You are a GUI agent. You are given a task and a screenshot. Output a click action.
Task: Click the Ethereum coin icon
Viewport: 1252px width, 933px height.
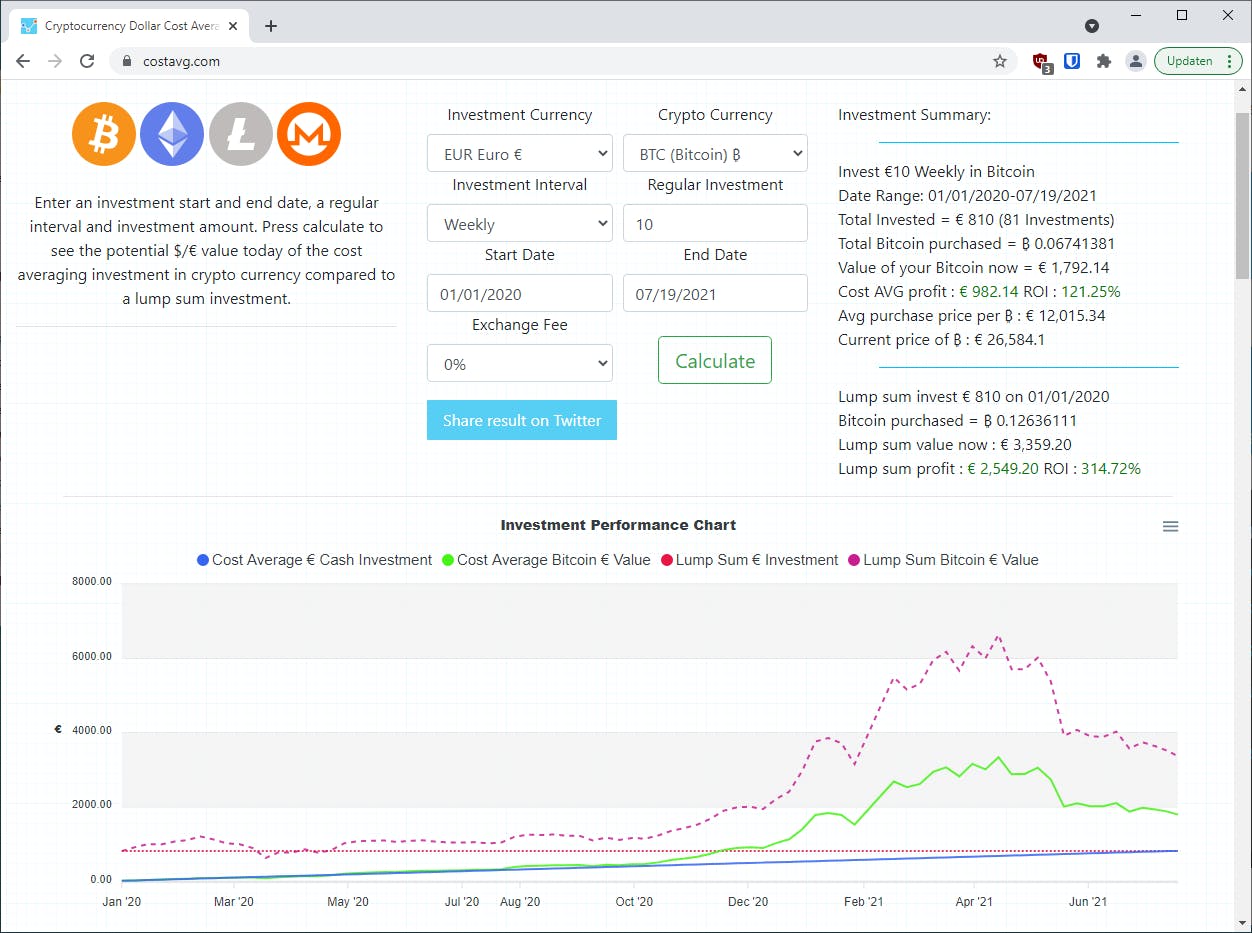pyautogui.click(x=172, y=134)
